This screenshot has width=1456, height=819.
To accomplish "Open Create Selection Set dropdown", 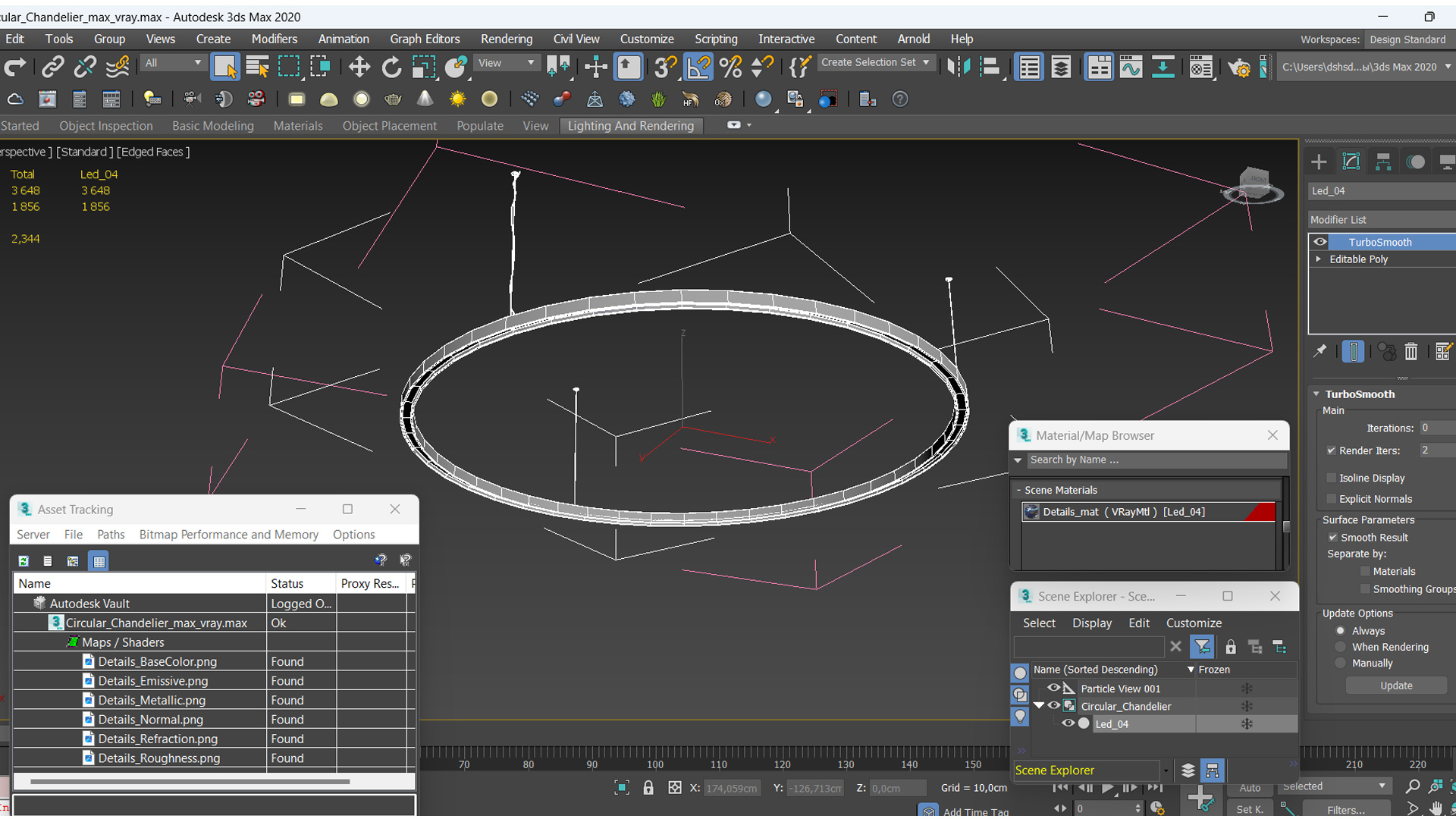I will coord(875,63).
